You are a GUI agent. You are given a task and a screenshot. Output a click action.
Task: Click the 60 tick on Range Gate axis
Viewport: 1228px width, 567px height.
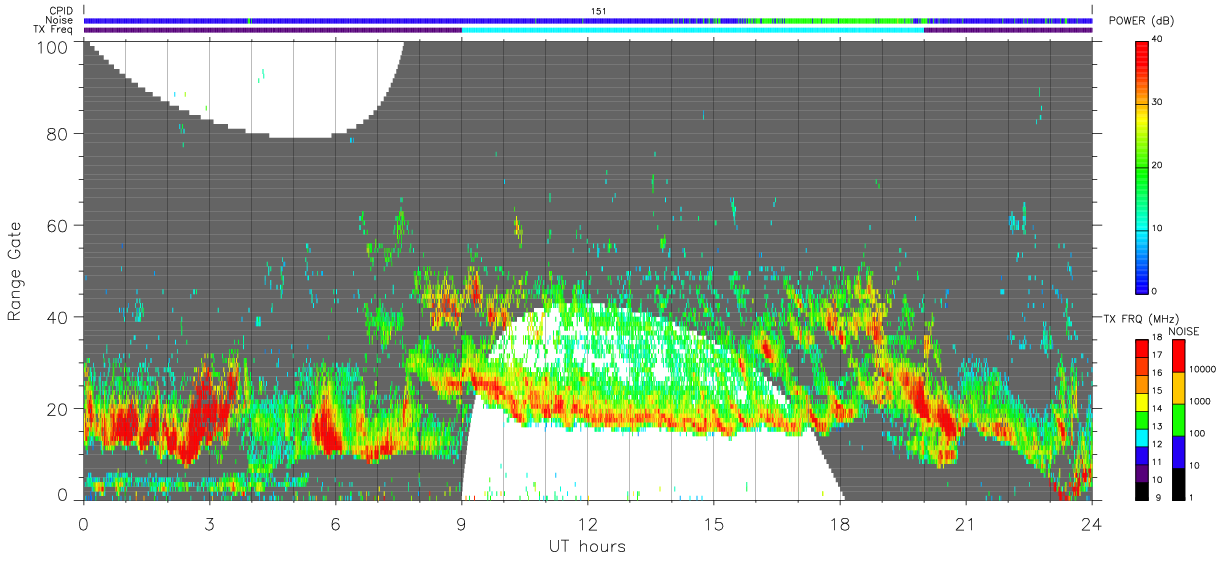coord(58,225)
